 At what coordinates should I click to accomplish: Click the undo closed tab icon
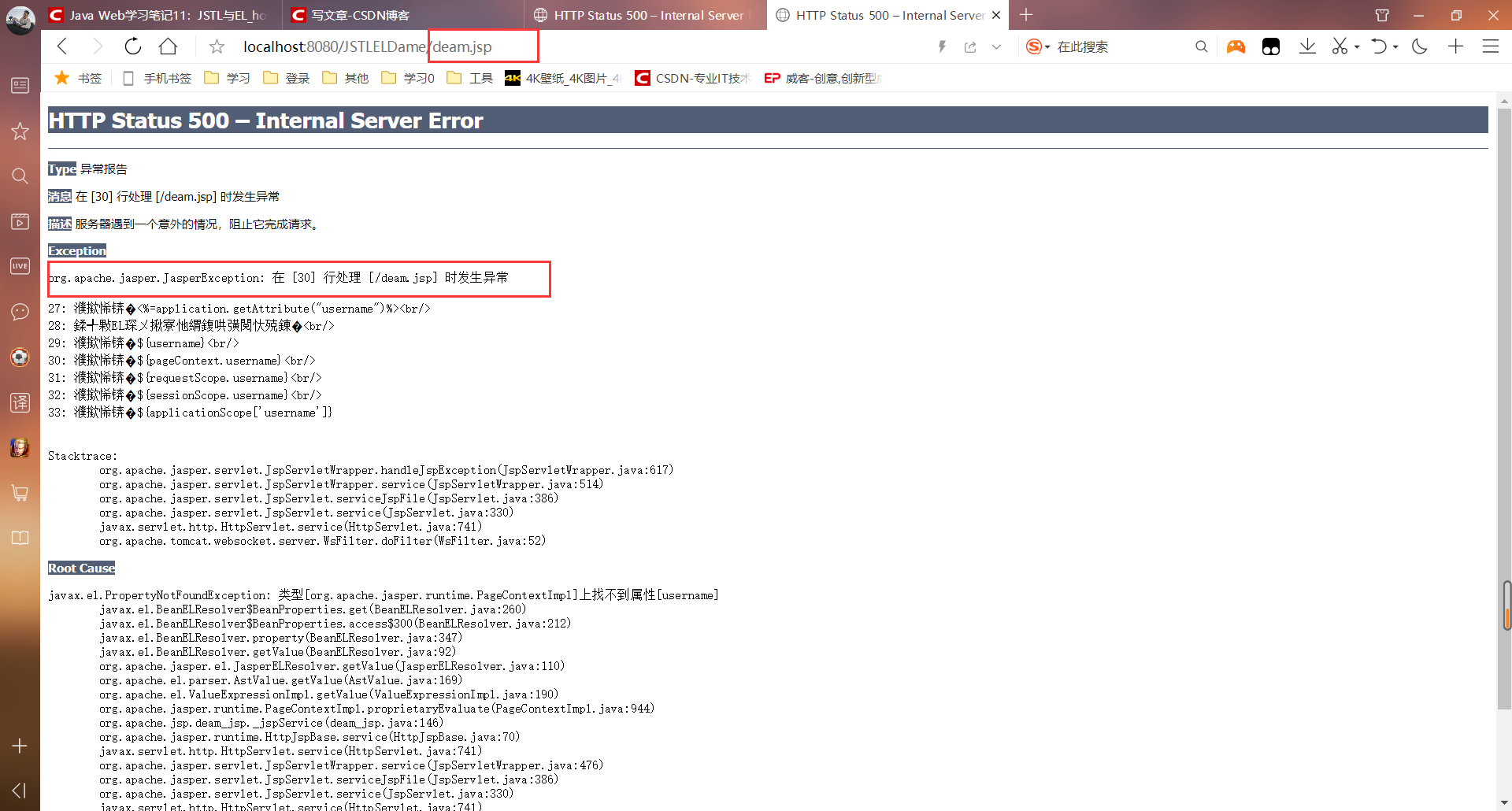[x=1378, y=46]
